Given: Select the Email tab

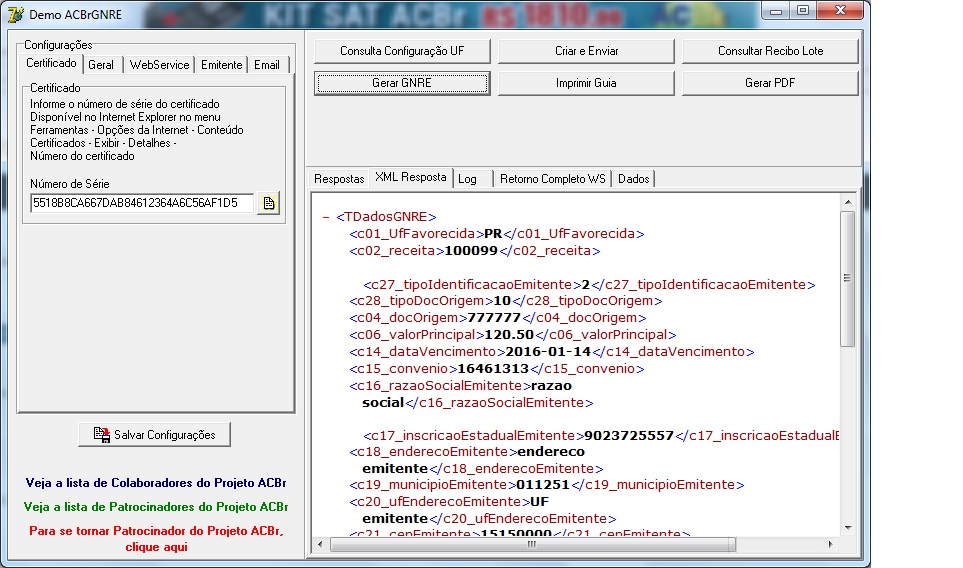Looking at the screenshot, I should (x=267, y=65).
